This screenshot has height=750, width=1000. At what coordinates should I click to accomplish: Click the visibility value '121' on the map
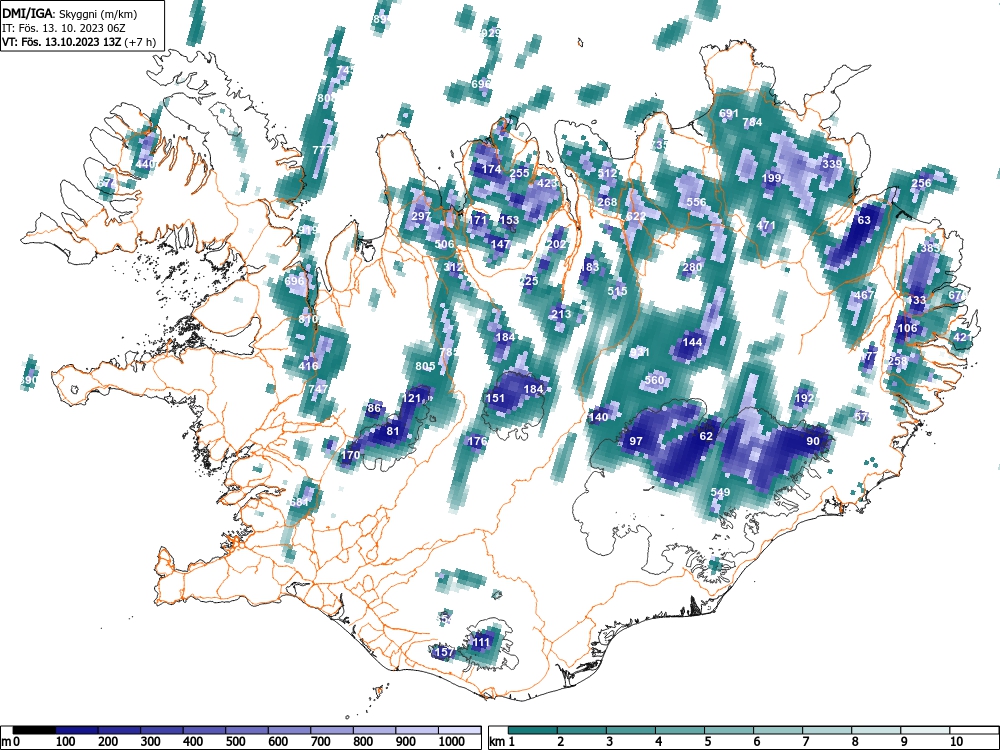coord(412,398)
